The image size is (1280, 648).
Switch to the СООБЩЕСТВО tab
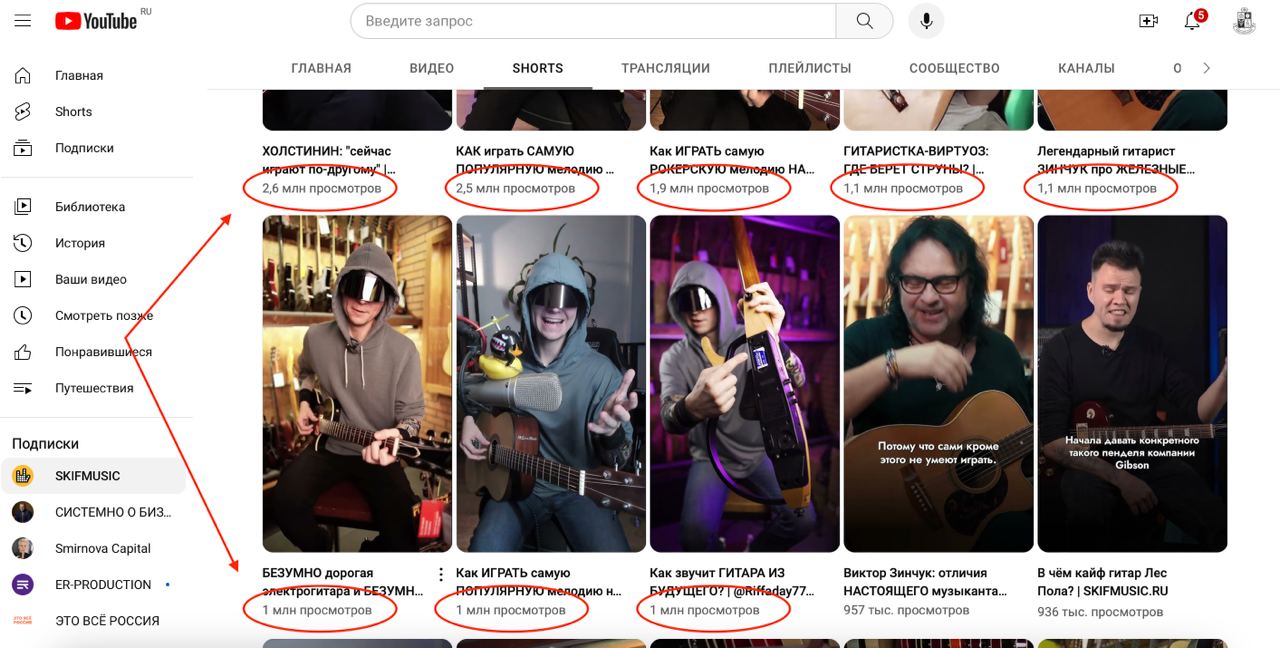pos(954,68)
